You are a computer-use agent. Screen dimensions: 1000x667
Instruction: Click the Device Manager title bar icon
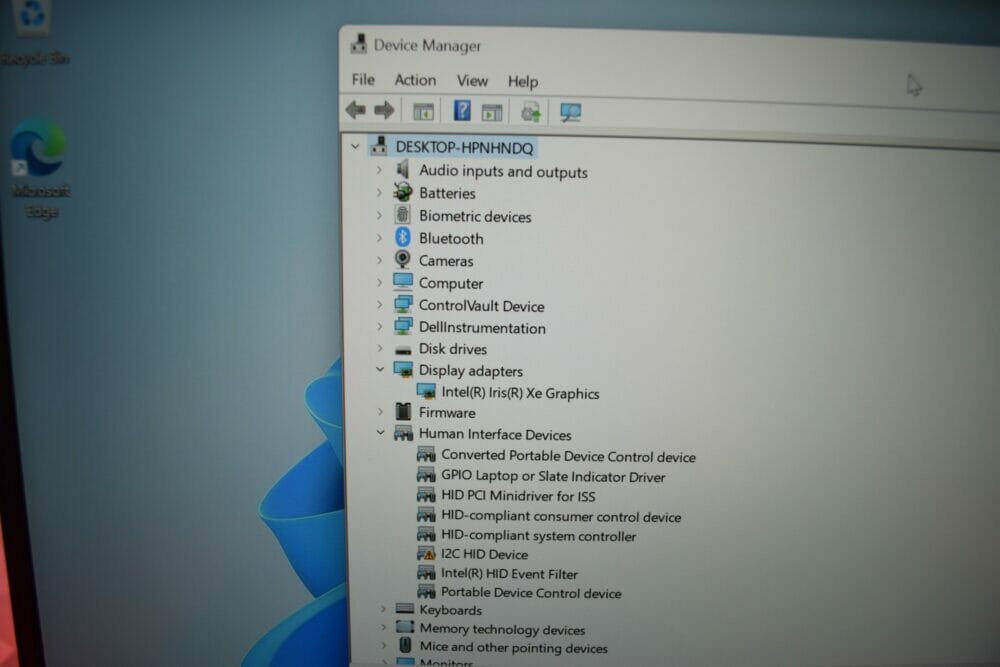[x=358, y=44]
